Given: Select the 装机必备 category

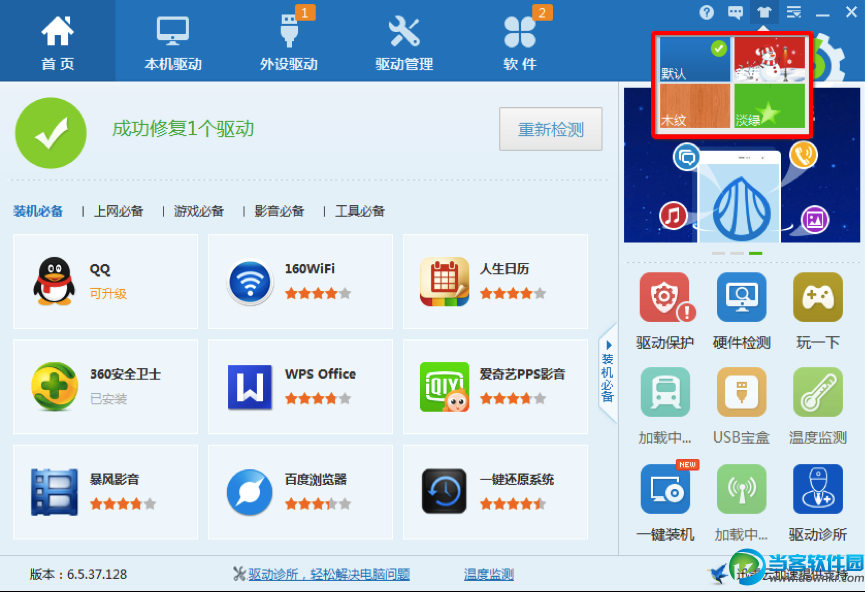Looking at the screenshot, I should coord(38,211).
